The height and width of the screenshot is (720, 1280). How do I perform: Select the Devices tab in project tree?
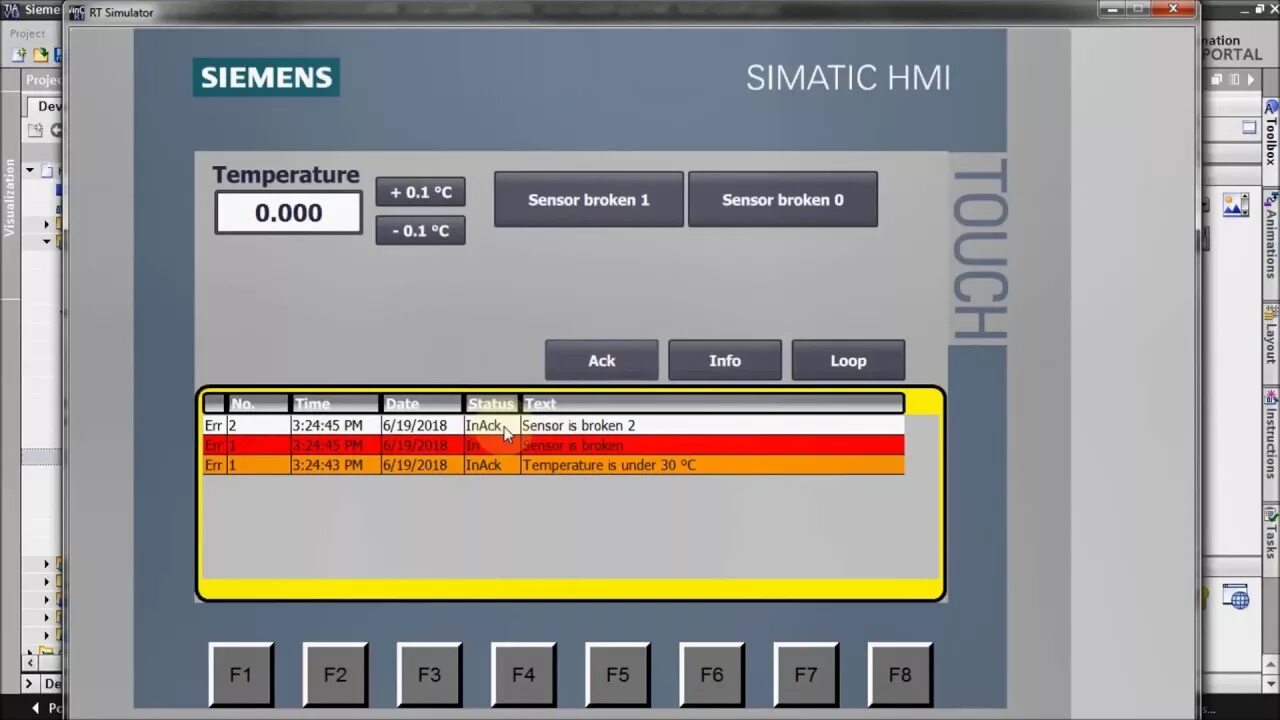coord(45,106)
